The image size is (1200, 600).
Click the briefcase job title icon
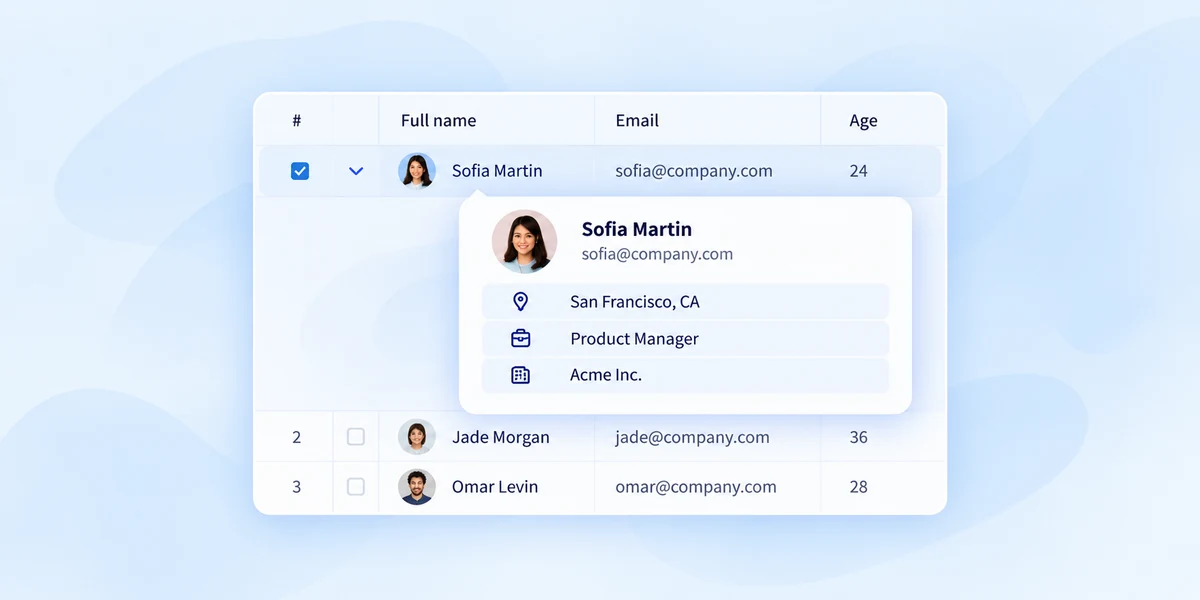[520, 338]
